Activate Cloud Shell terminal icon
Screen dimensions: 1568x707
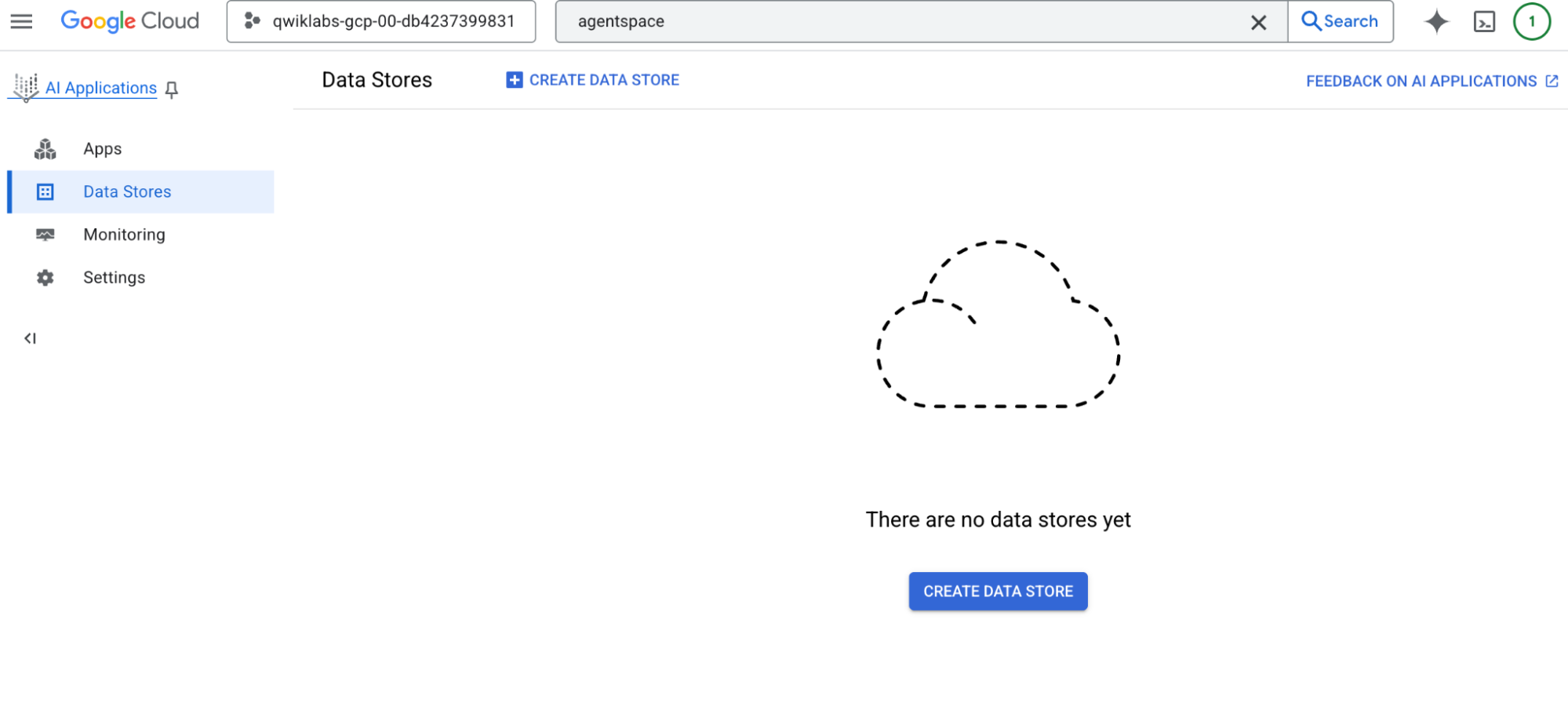[x=1484, y=22]
